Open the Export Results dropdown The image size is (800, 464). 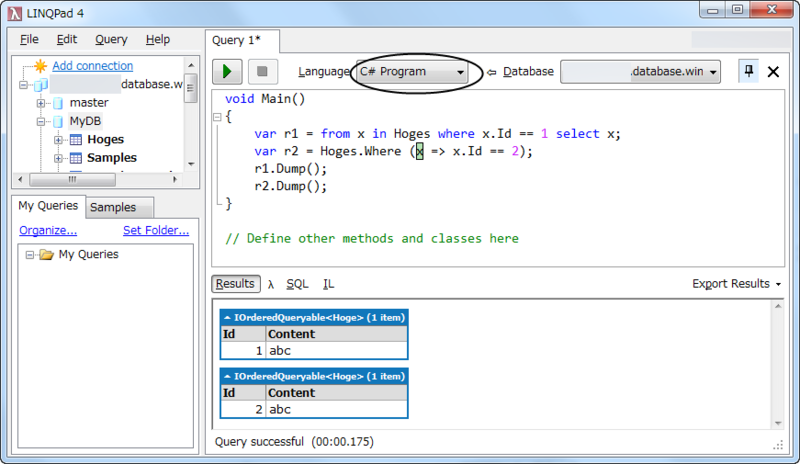click(736, 284)
